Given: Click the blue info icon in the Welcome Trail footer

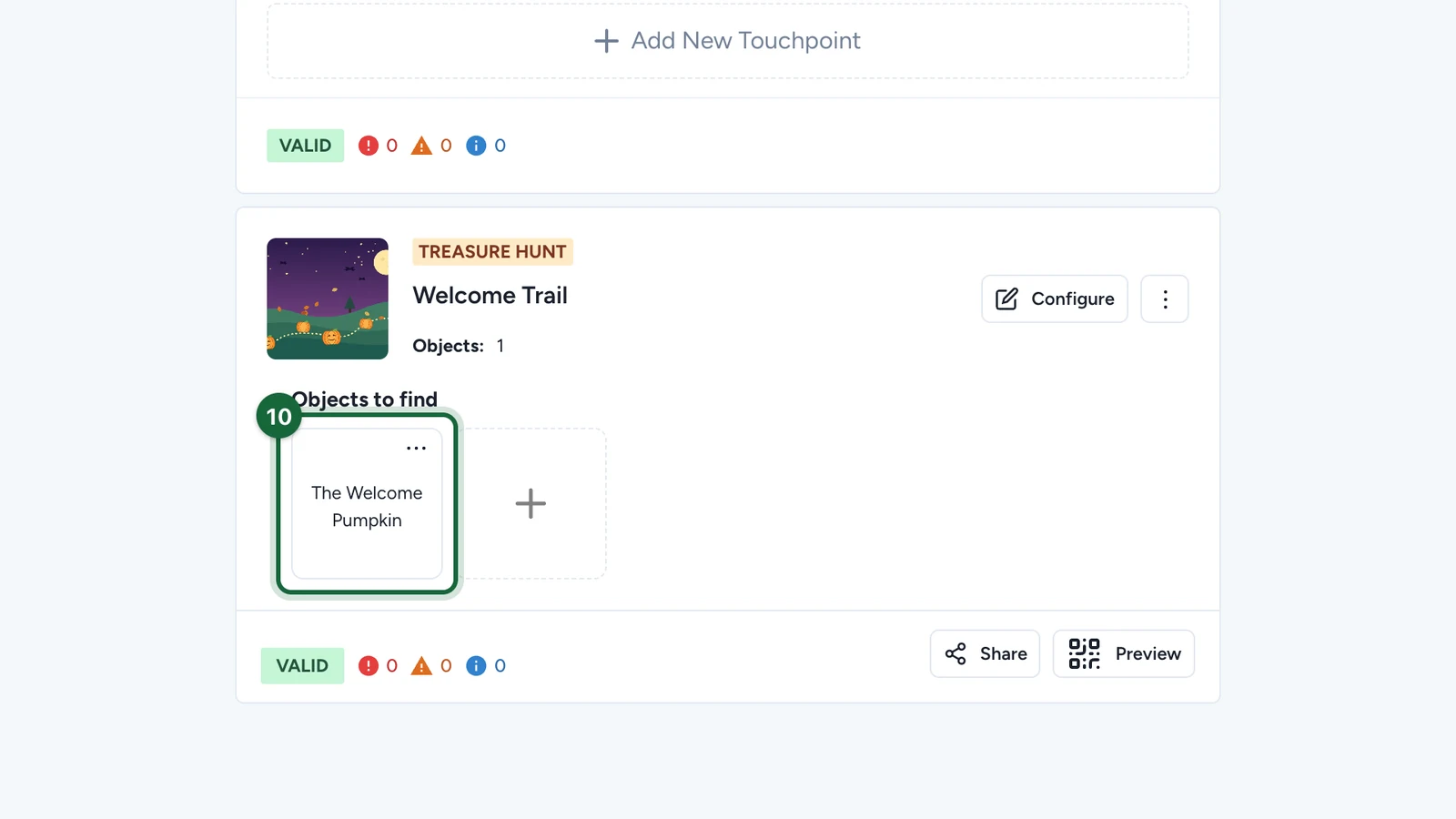Looking at the screenshot, I should pos(476,666).
